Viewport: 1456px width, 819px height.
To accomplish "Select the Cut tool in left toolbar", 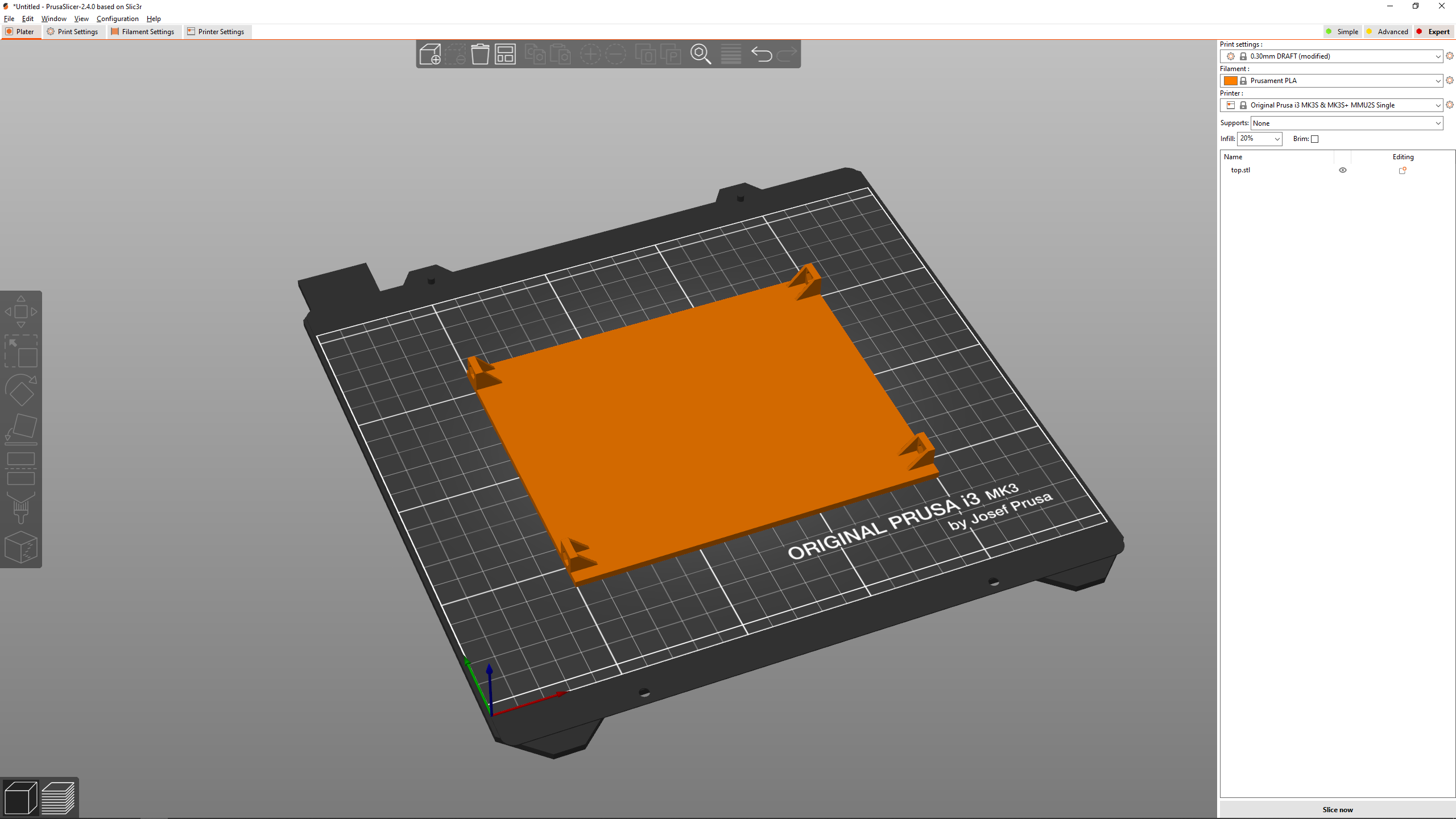I will pos(21,469).
